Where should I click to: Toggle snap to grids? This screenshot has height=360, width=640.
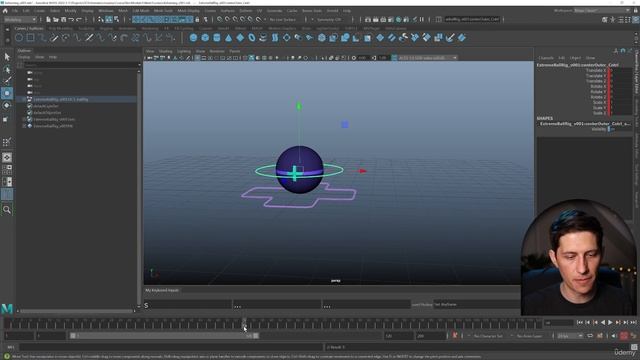click(x=220, y=19)
